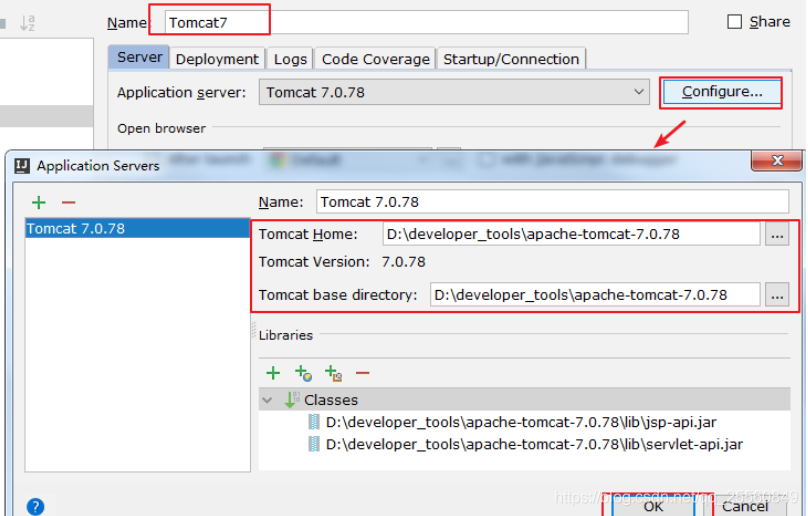This screenshot has height=516, width=808.
Task: Browse for Tomcat base directory
Action: [x=777, y=295]
